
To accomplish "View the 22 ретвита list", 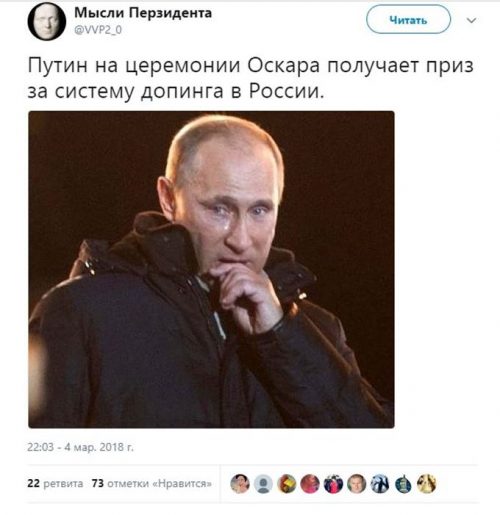I will (55, 483).
